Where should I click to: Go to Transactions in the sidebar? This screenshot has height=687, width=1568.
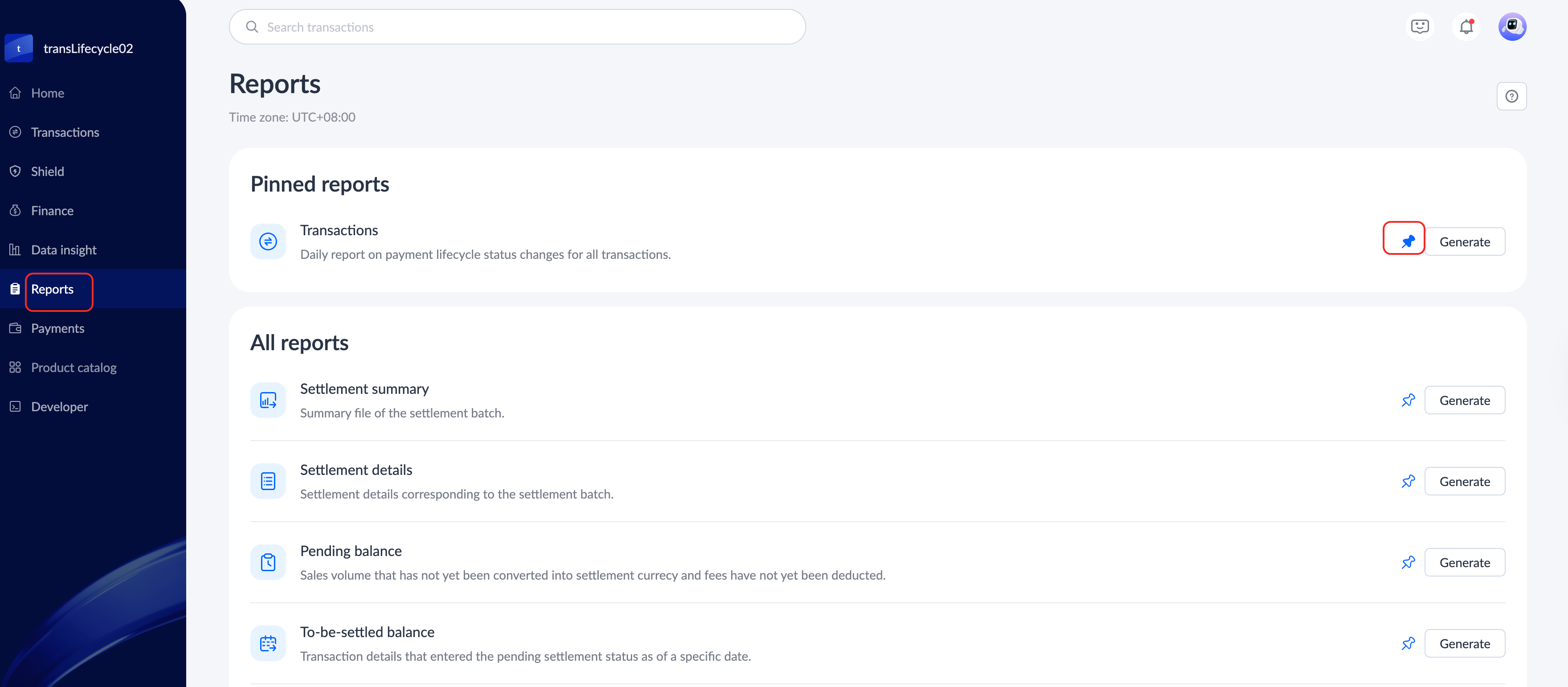(x=65, y=132)
